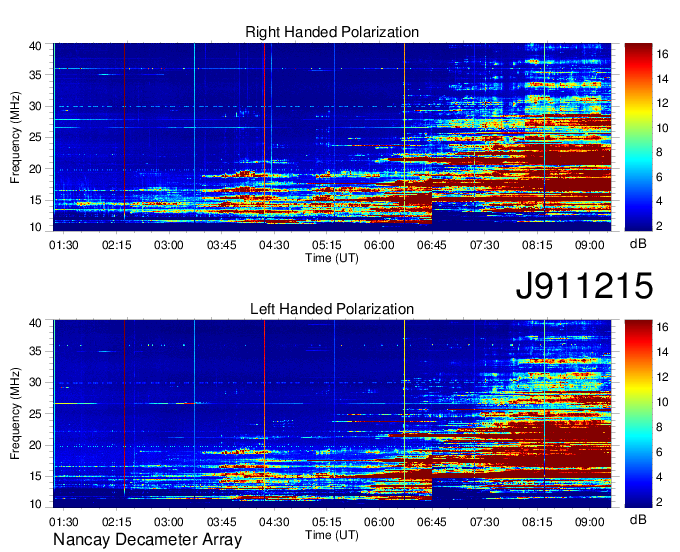Click the "01:30" time tick on the top plot
This screenshot has width=680, height=552.
(64, 245)
